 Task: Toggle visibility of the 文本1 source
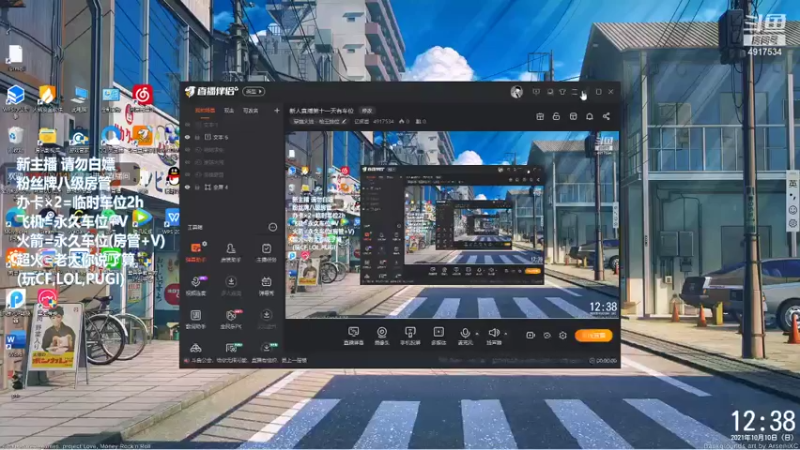(188, 124)
